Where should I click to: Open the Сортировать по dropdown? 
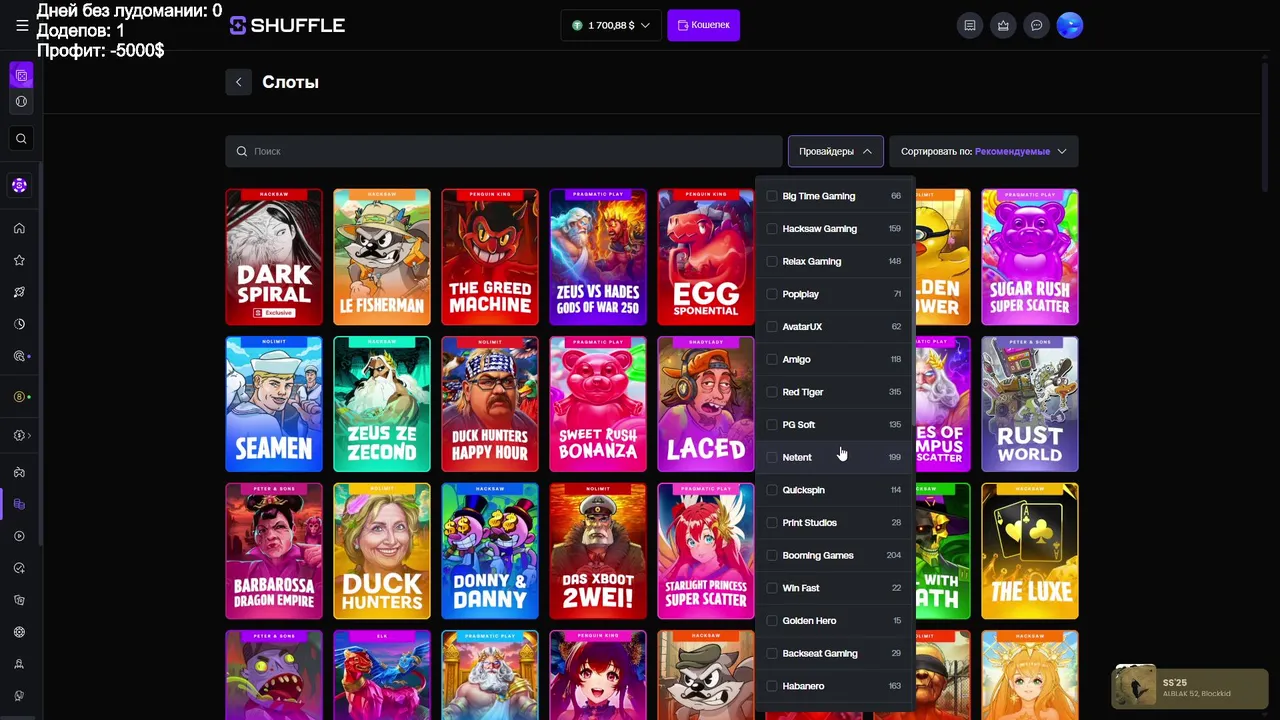click(x=984, y=151)
